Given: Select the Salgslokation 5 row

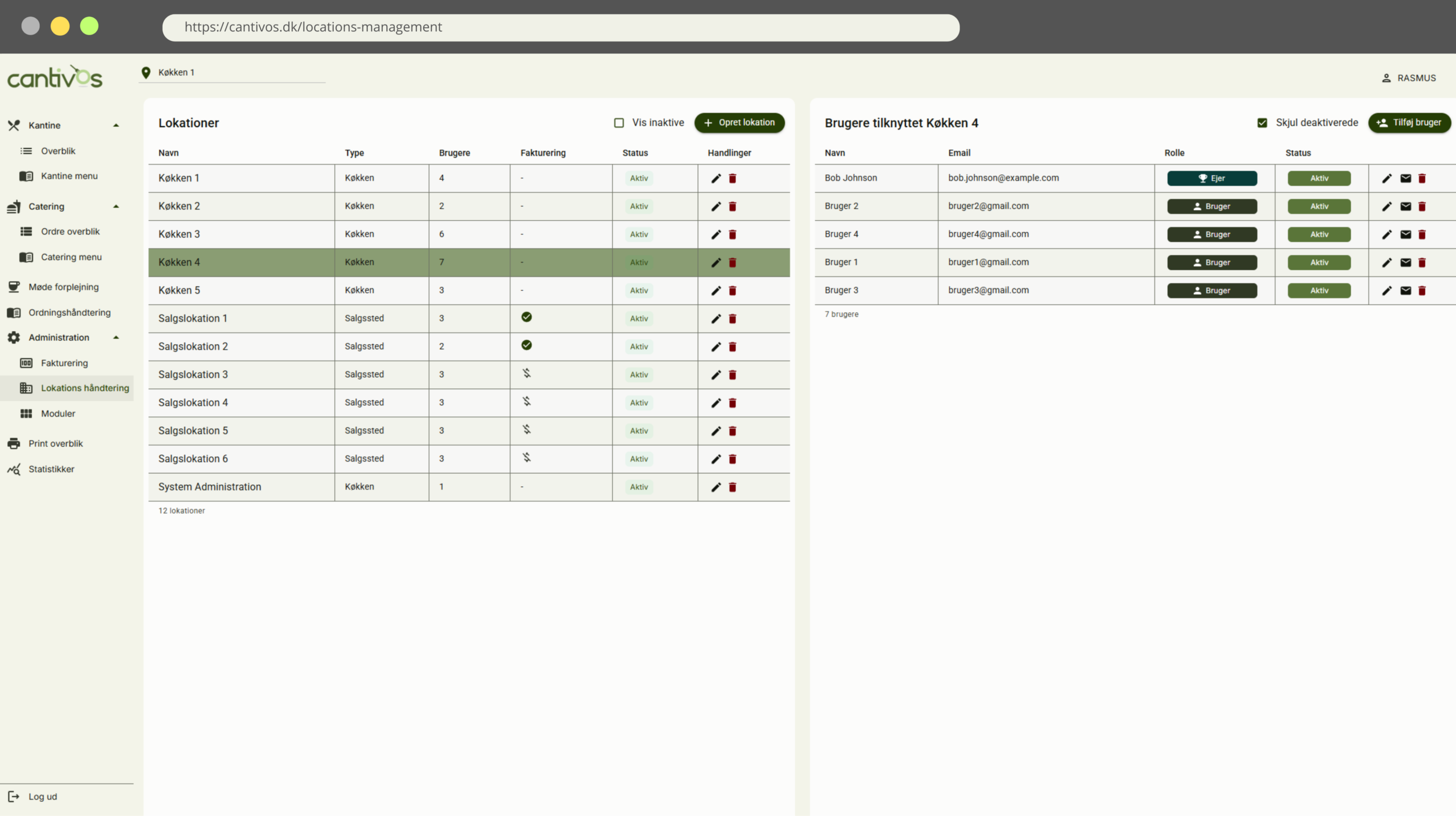Looking at the screenshot, I should click(x=469, y=431).
